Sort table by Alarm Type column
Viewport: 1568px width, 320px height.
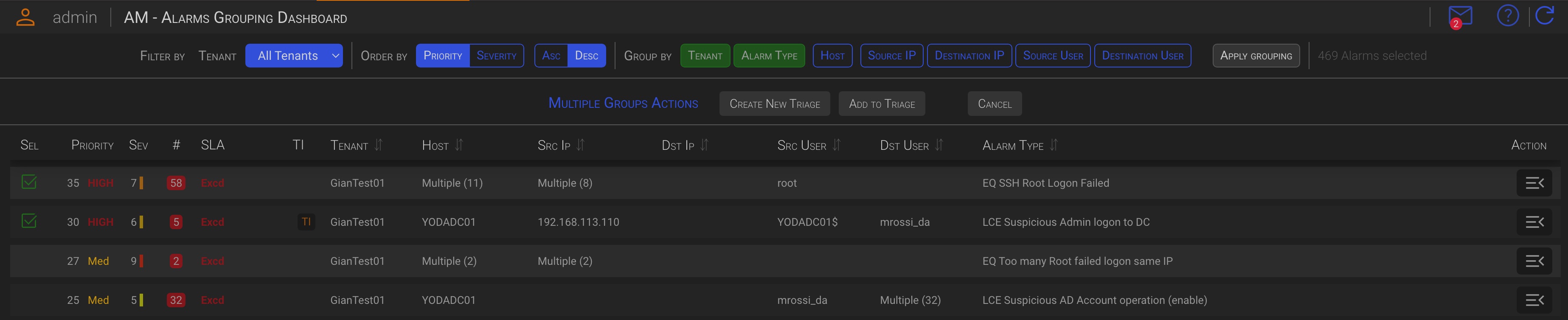pyautogui.click(x=1054, y=145)
